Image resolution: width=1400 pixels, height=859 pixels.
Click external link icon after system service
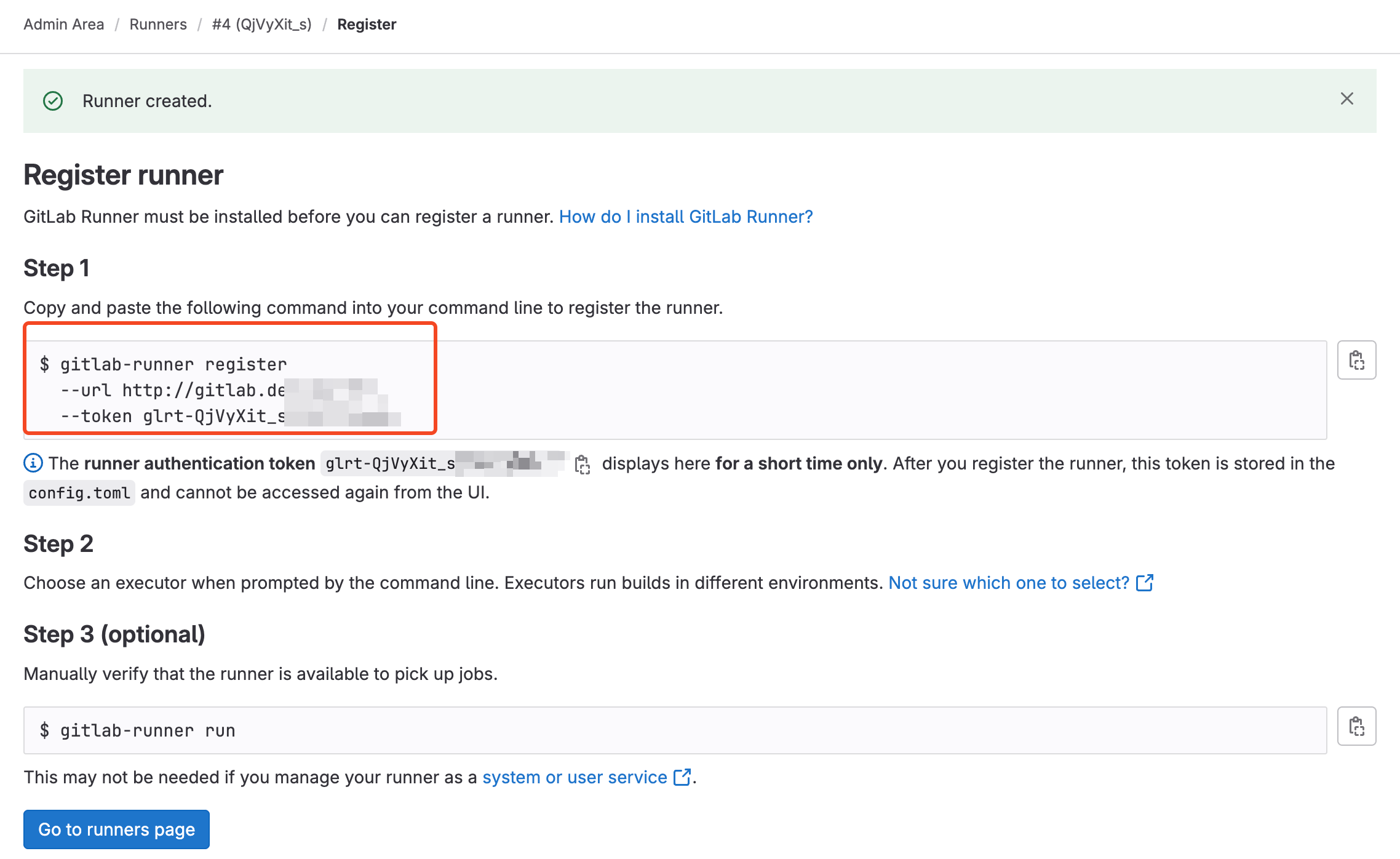click(x=682, y=777)
